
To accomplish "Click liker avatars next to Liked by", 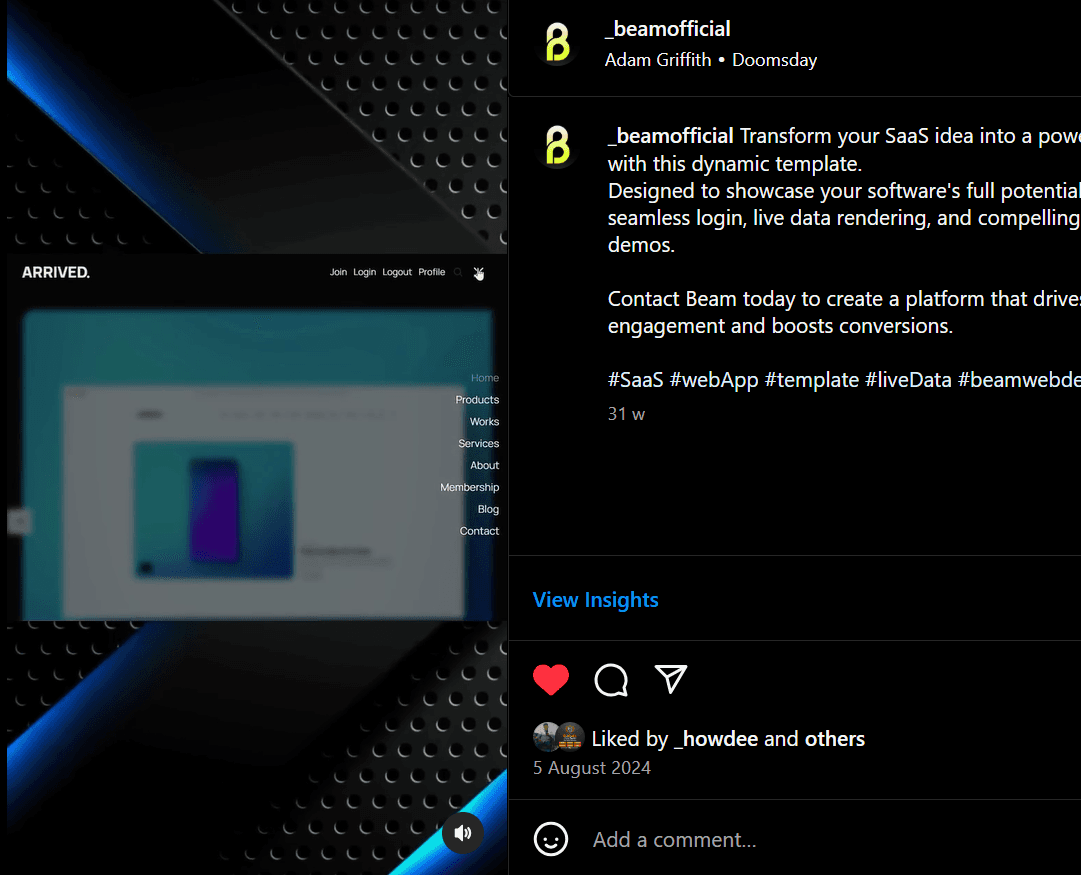I will (558, 737).
